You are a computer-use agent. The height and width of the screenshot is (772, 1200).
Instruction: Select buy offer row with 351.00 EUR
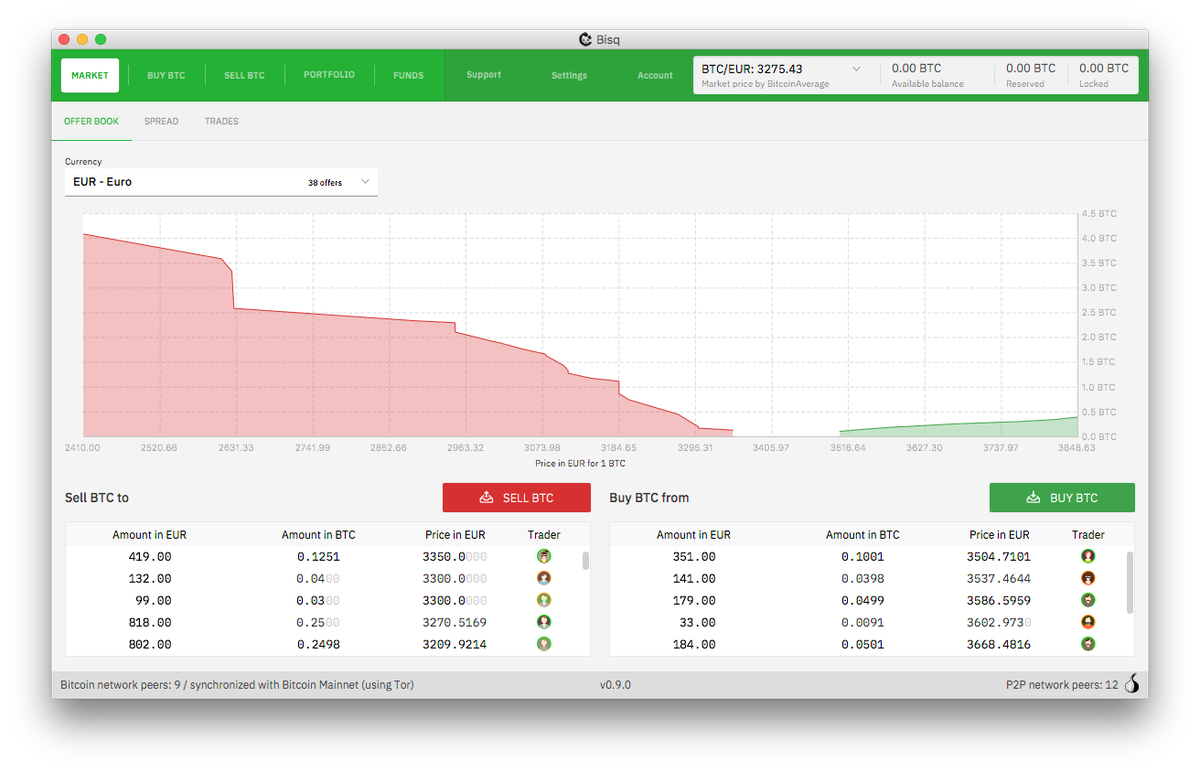(x=867, y=556)
